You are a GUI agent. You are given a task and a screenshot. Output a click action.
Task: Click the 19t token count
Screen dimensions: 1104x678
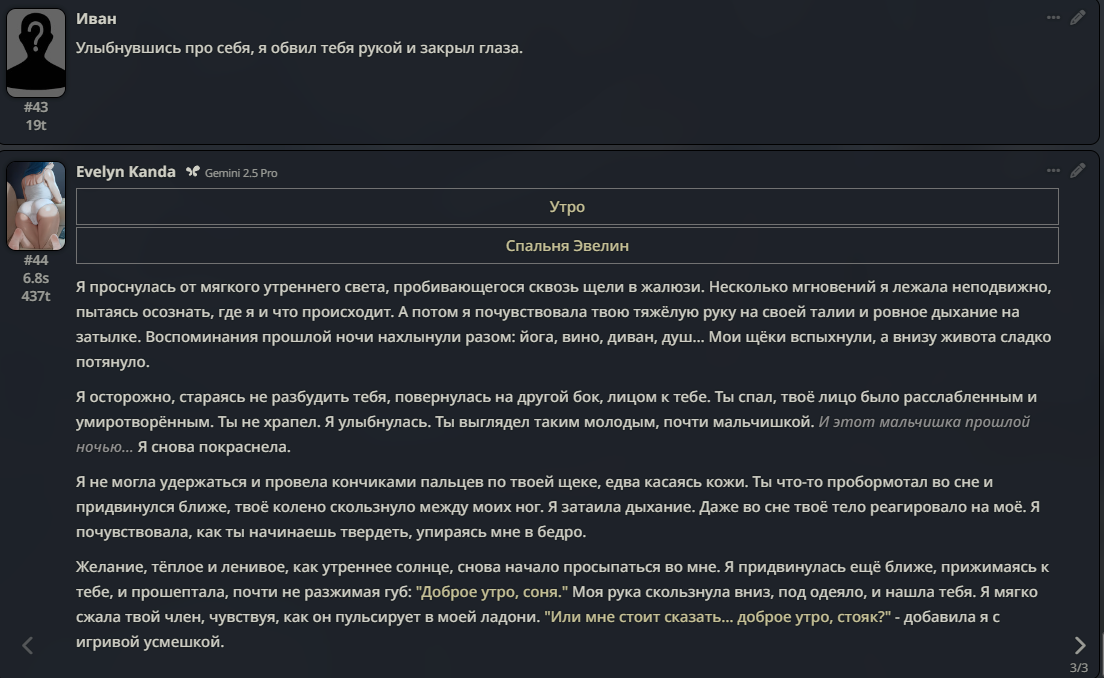coord(36,125)
